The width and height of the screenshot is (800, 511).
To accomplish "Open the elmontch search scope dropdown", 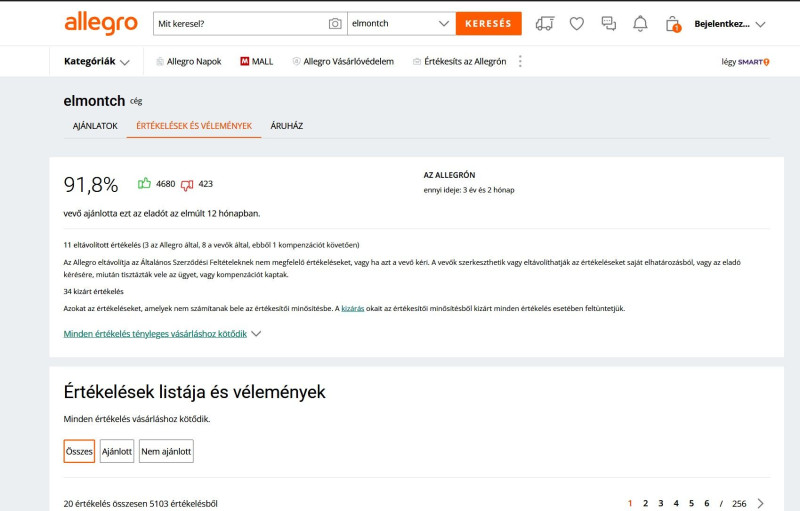I will 401,23.
